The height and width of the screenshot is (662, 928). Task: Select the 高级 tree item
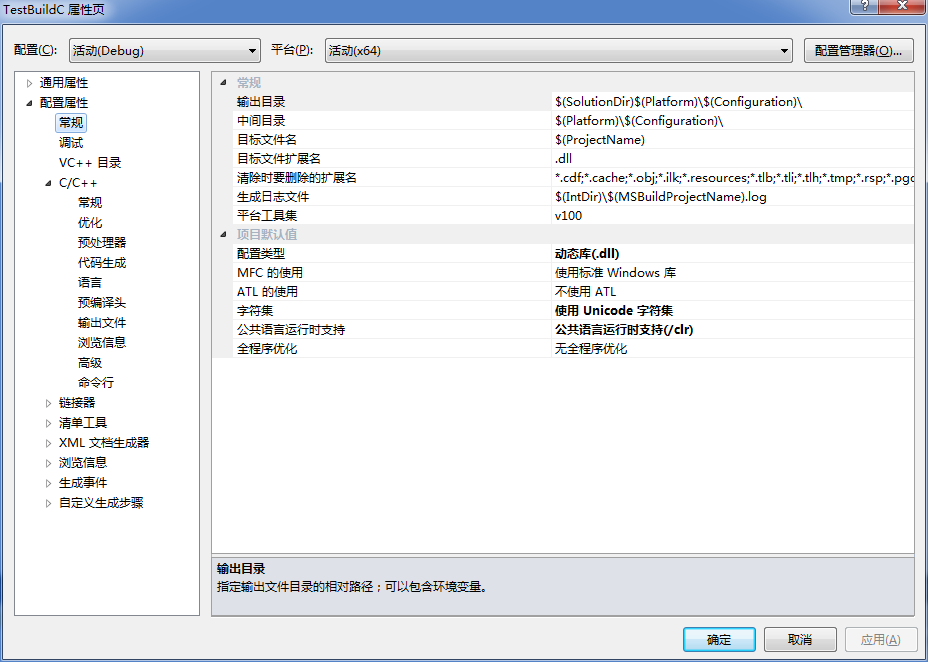(x=90, y=363)
